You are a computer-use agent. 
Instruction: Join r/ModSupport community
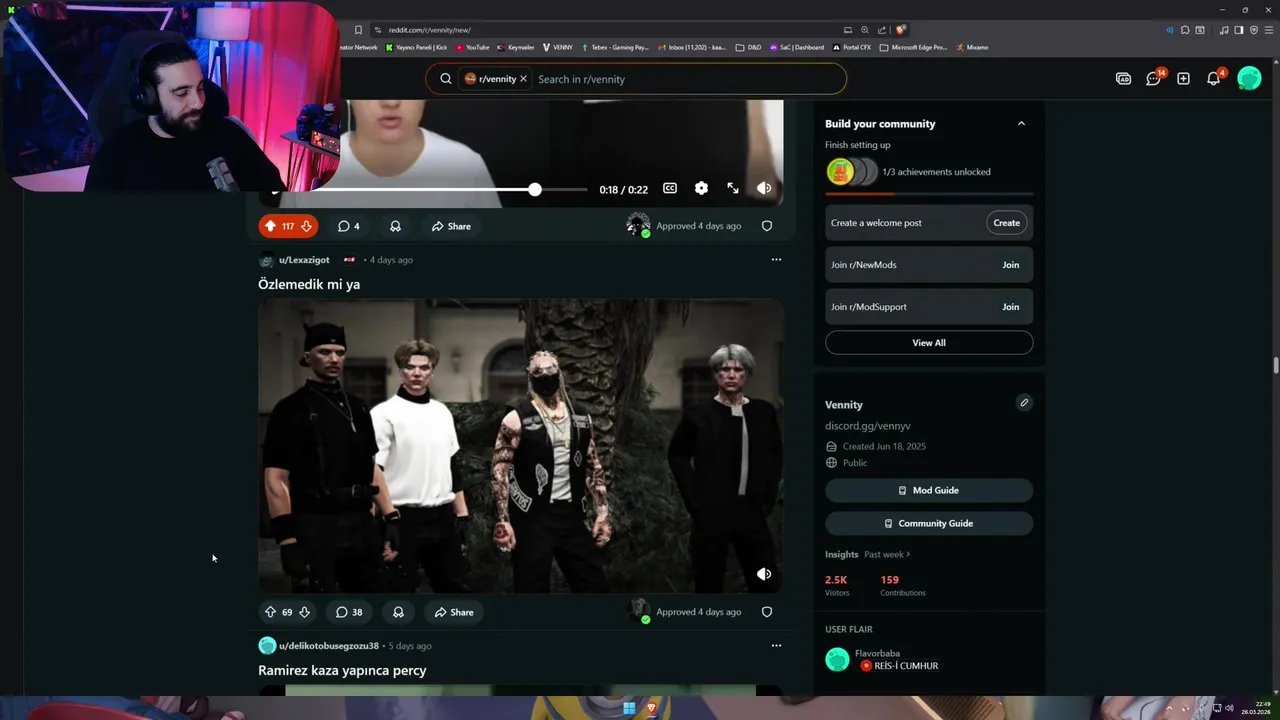[x=1010, y=307]
